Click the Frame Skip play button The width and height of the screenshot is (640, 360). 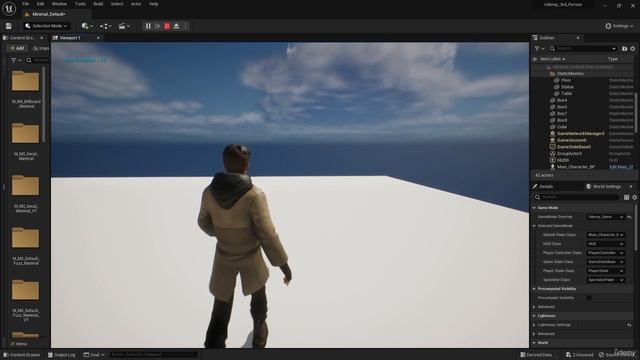[x=158, y=26]
